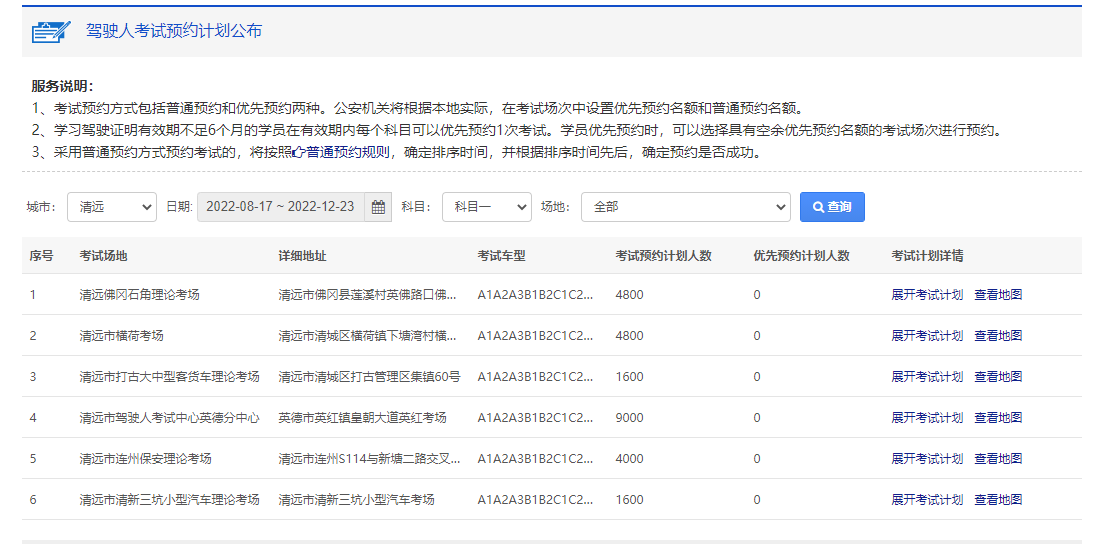Viewport: 1104px width, 544px height.
Task: Click the blue 查询 search button
Action: pyautogui.click(x=832, y=207)
